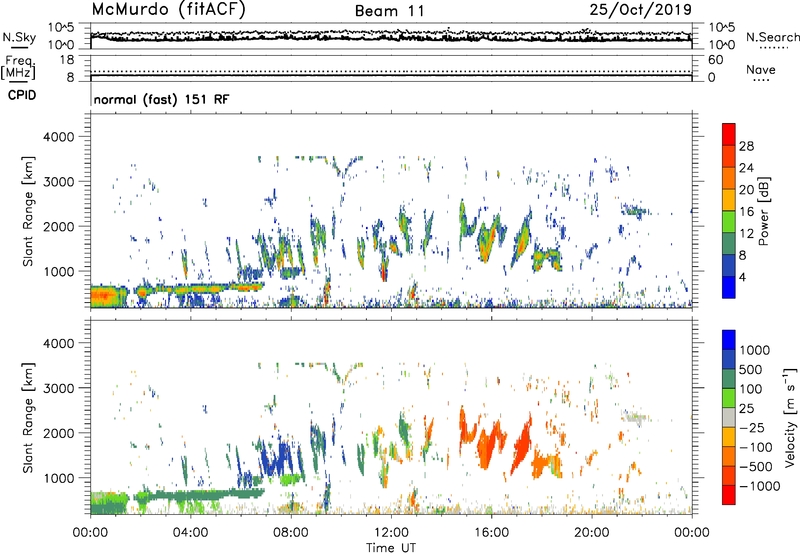This screenshot has height=554, width=800.
Task: Click the 3000 tick of the velocity panel
Action: point(59,388)
